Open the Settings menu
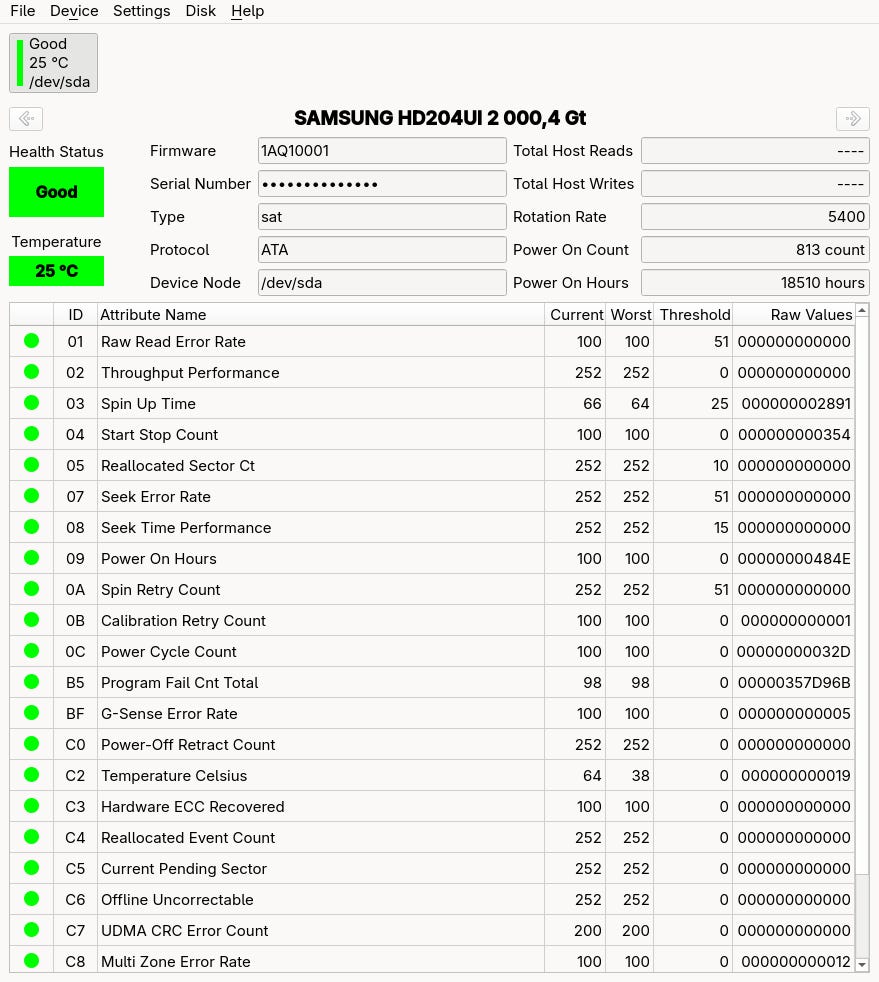The height and width of the screenshot is (982, 879). (141, 11)
